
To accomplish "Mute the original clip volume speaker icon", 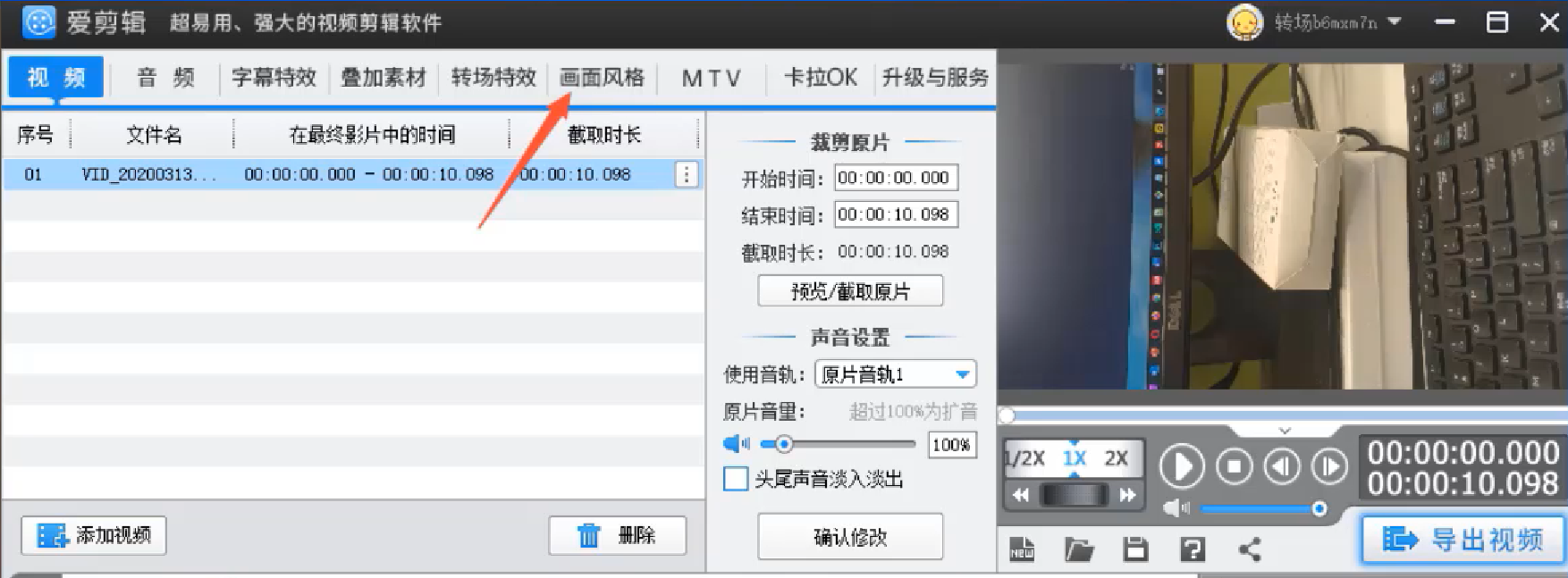I will (x=736, y=444).
